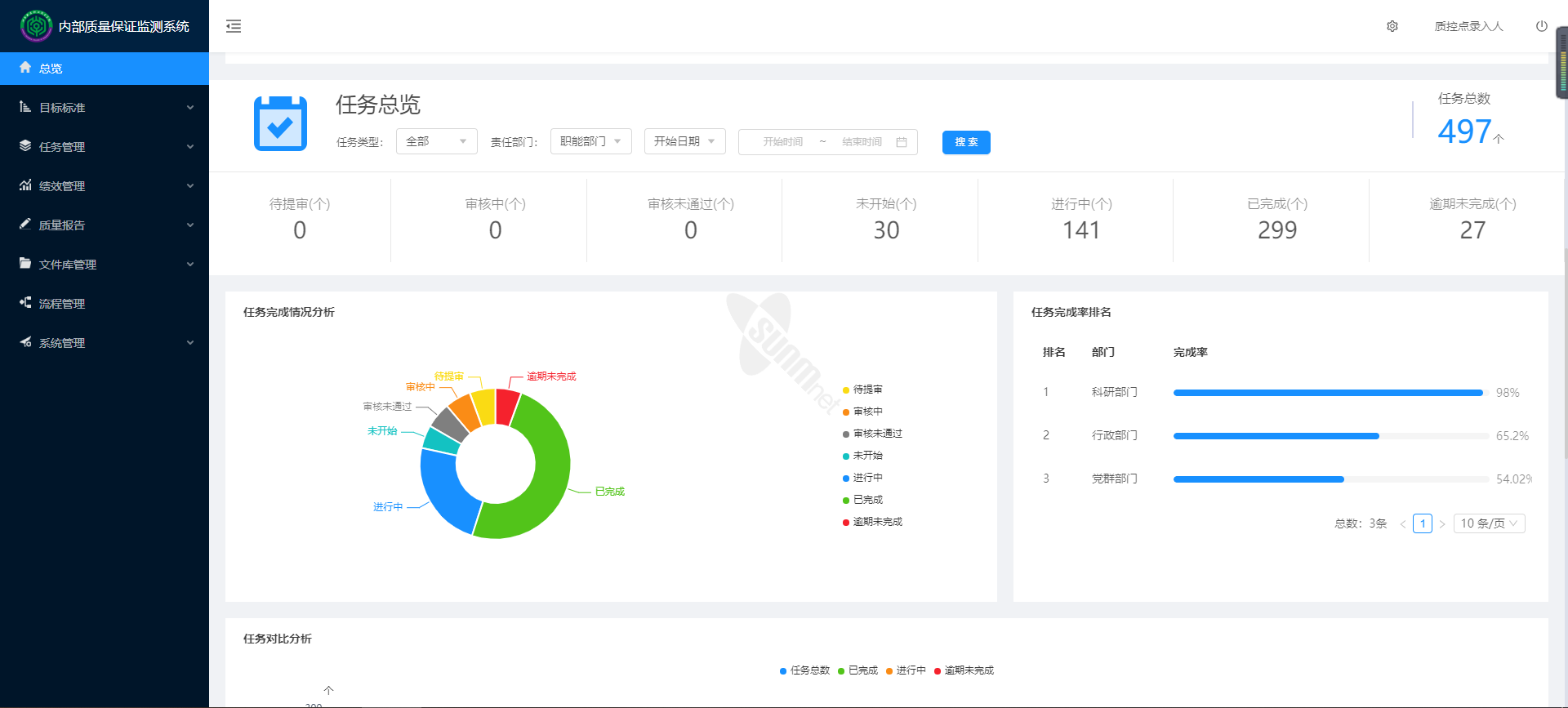Toggle the 已完成 legend in the donut chart
The height and width of the screenshot is (708, 1568).
pyautogui.click(x=862, y=500)
